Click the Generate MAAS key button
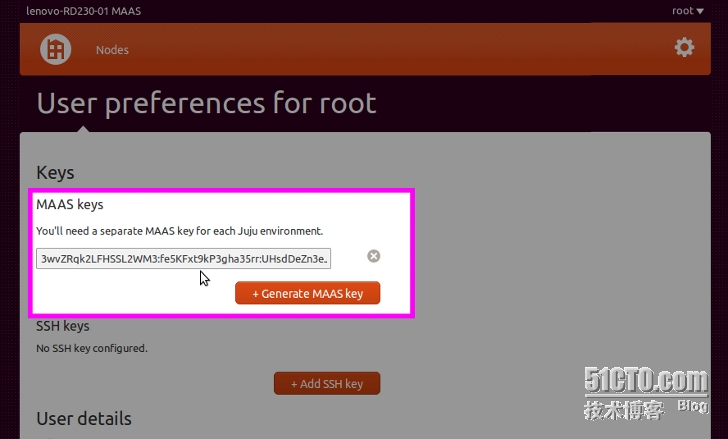The height and width of the screenshot is (439, 728). click(x=307, y=293)
